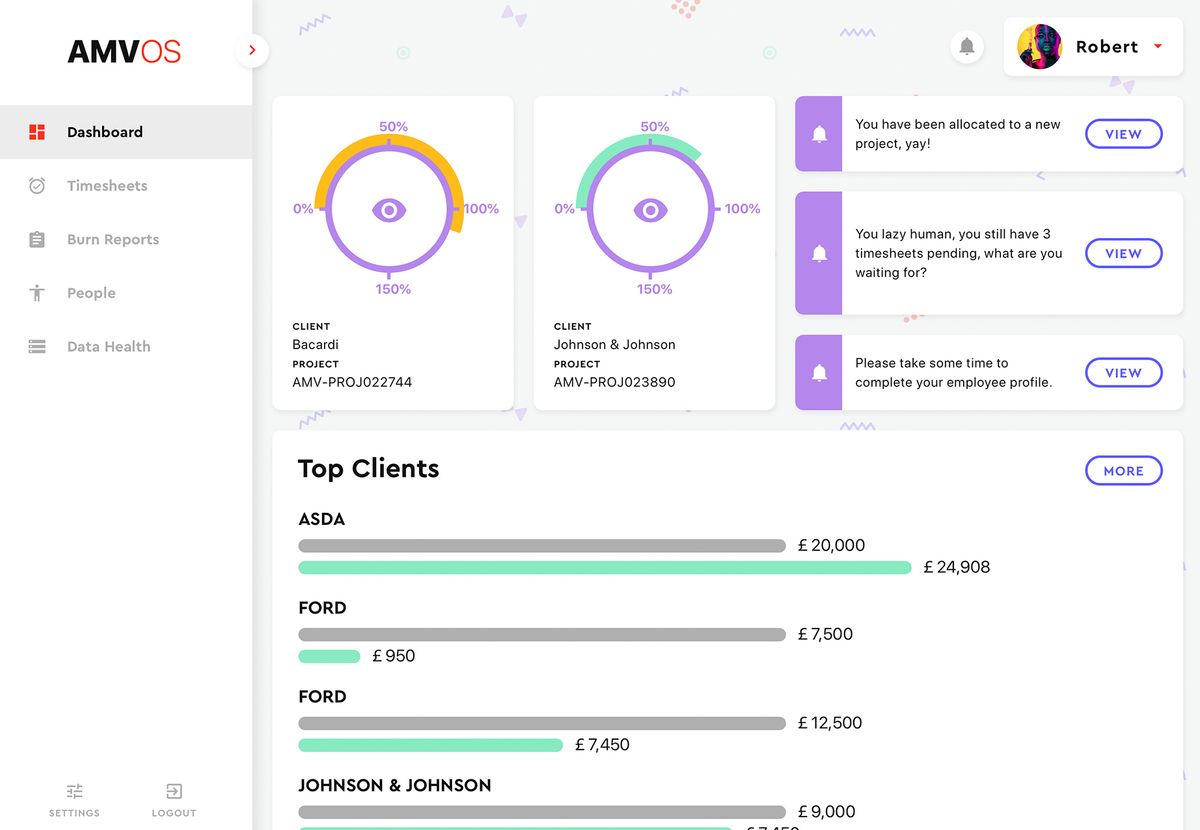Click bell icon on new project notification

pyautogui.click(x=819, y=134)
